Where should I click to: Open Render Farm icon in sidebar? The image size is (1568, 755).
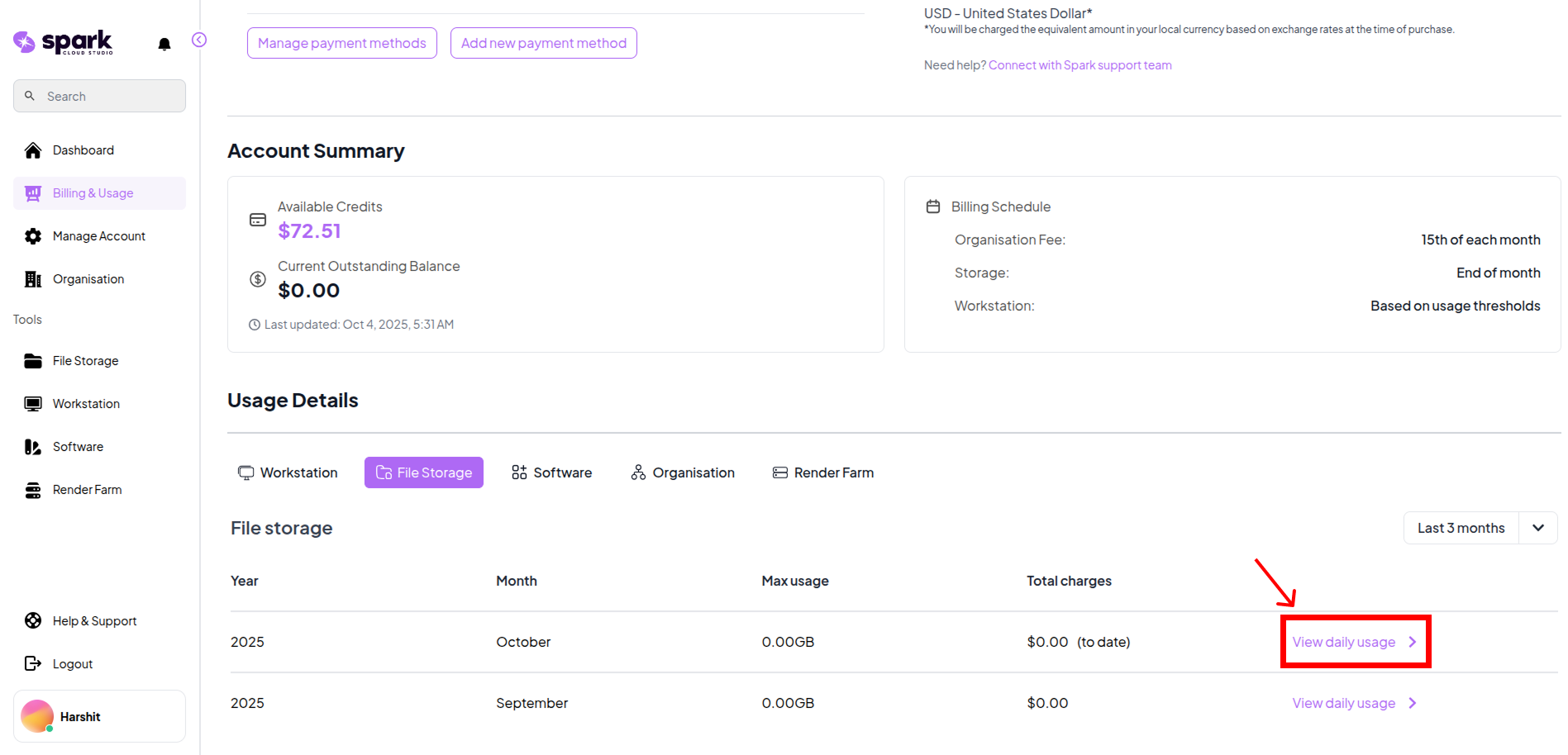tap(33, 490)
